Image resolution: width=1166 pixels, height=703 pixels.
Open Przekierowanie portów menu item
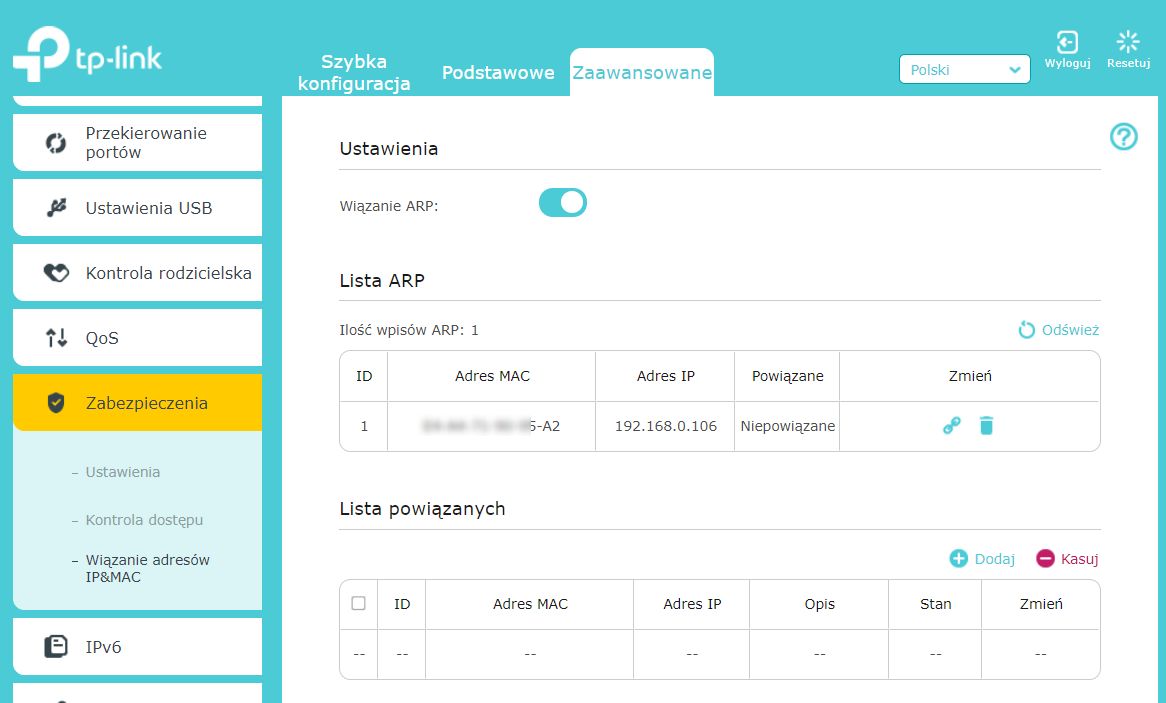pyautogui.click(x=138, y=142)
